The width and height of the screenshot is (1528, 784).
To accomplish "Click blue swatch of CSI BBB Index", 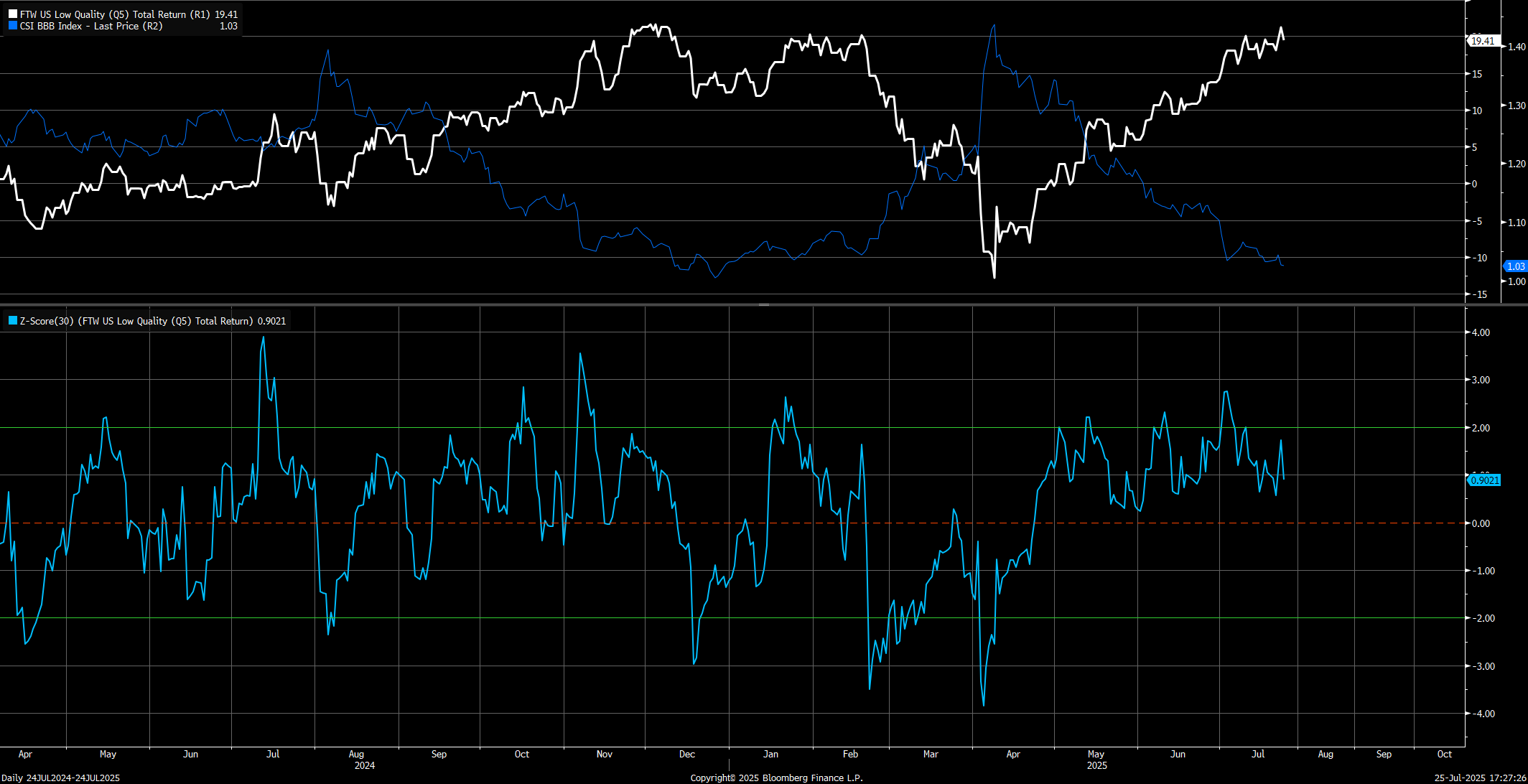I will click(x=12, y=26).
